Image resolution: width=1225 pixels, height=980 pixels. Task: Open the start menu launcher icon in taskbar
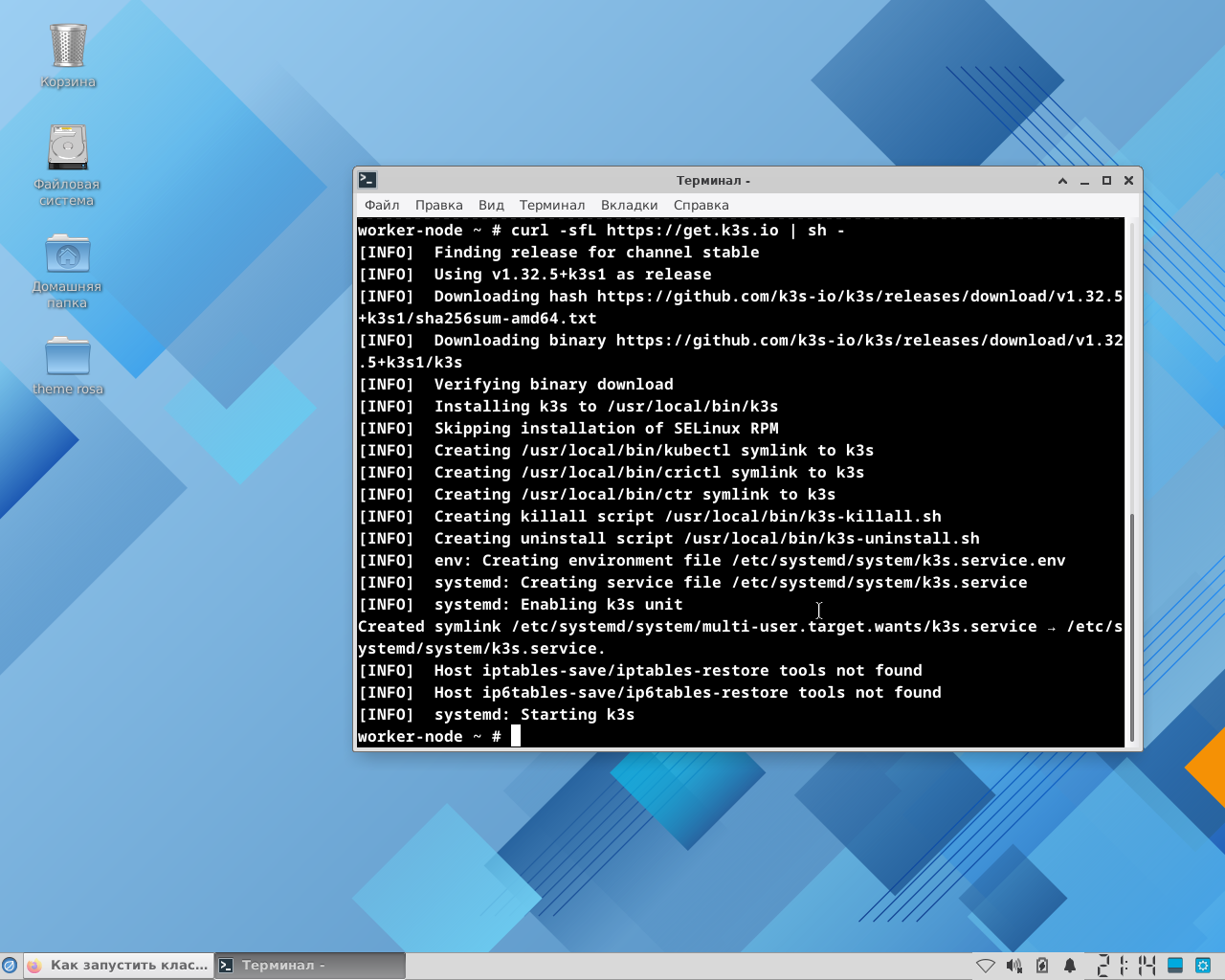pyautogui.click(x=10, y=966)
